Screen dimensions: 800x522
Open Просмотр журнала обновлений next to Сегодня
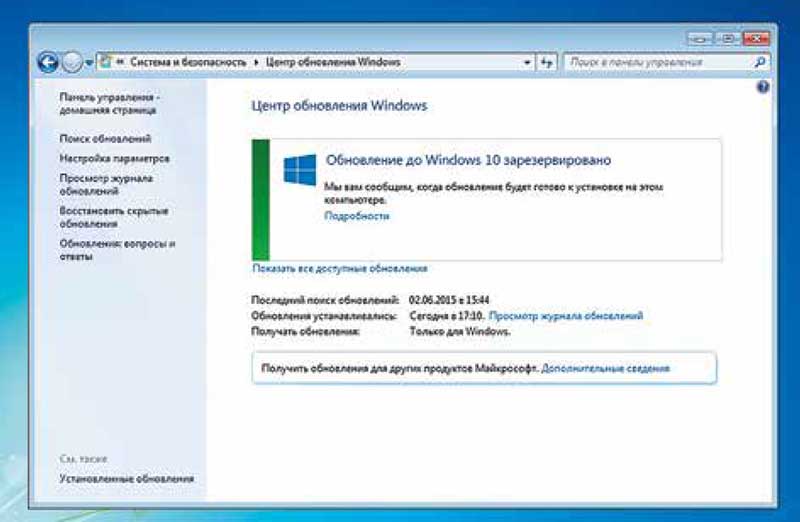(566, 316)
